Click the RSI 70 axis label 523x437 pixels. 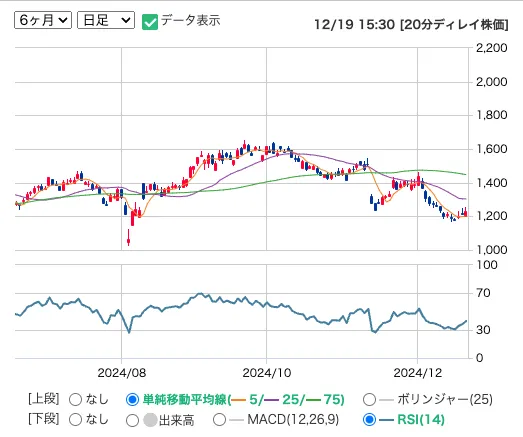pos(483,293)
